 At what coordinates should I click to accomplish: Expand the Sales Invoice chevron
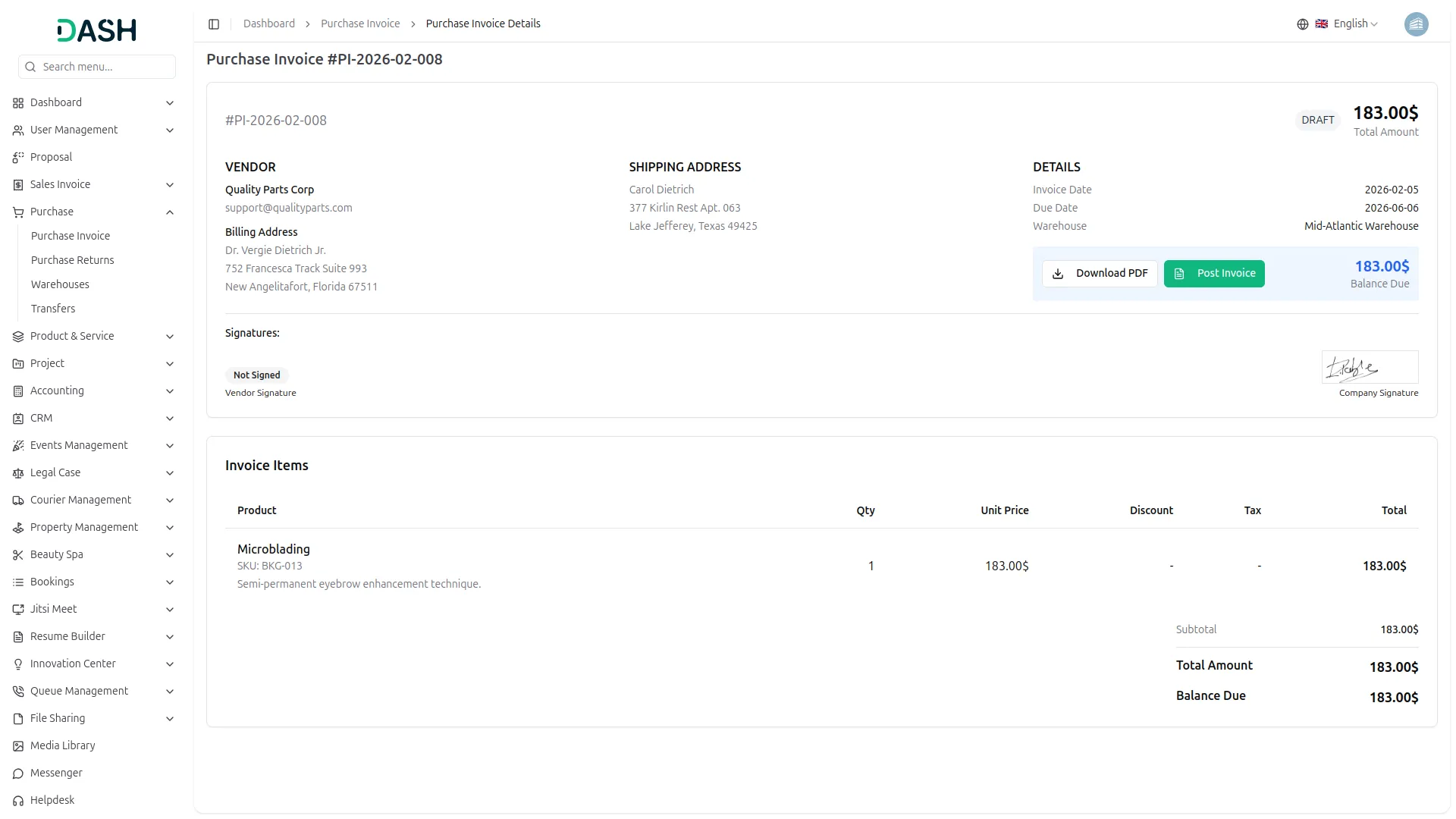tap(170, 185)
